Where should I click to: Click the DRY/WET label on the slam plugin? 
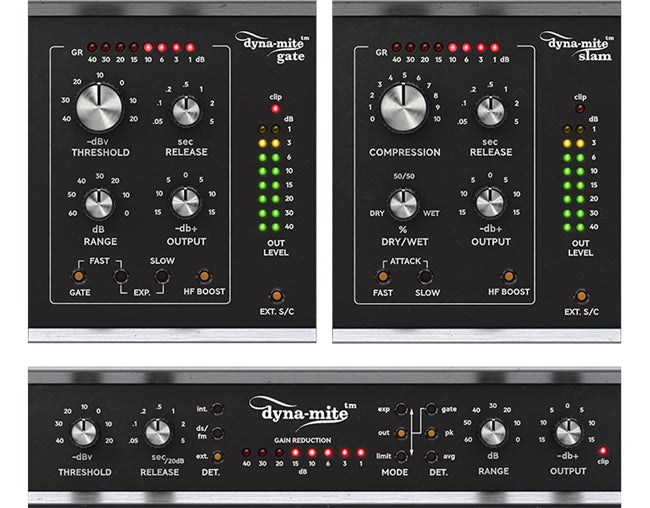[405, 242]
